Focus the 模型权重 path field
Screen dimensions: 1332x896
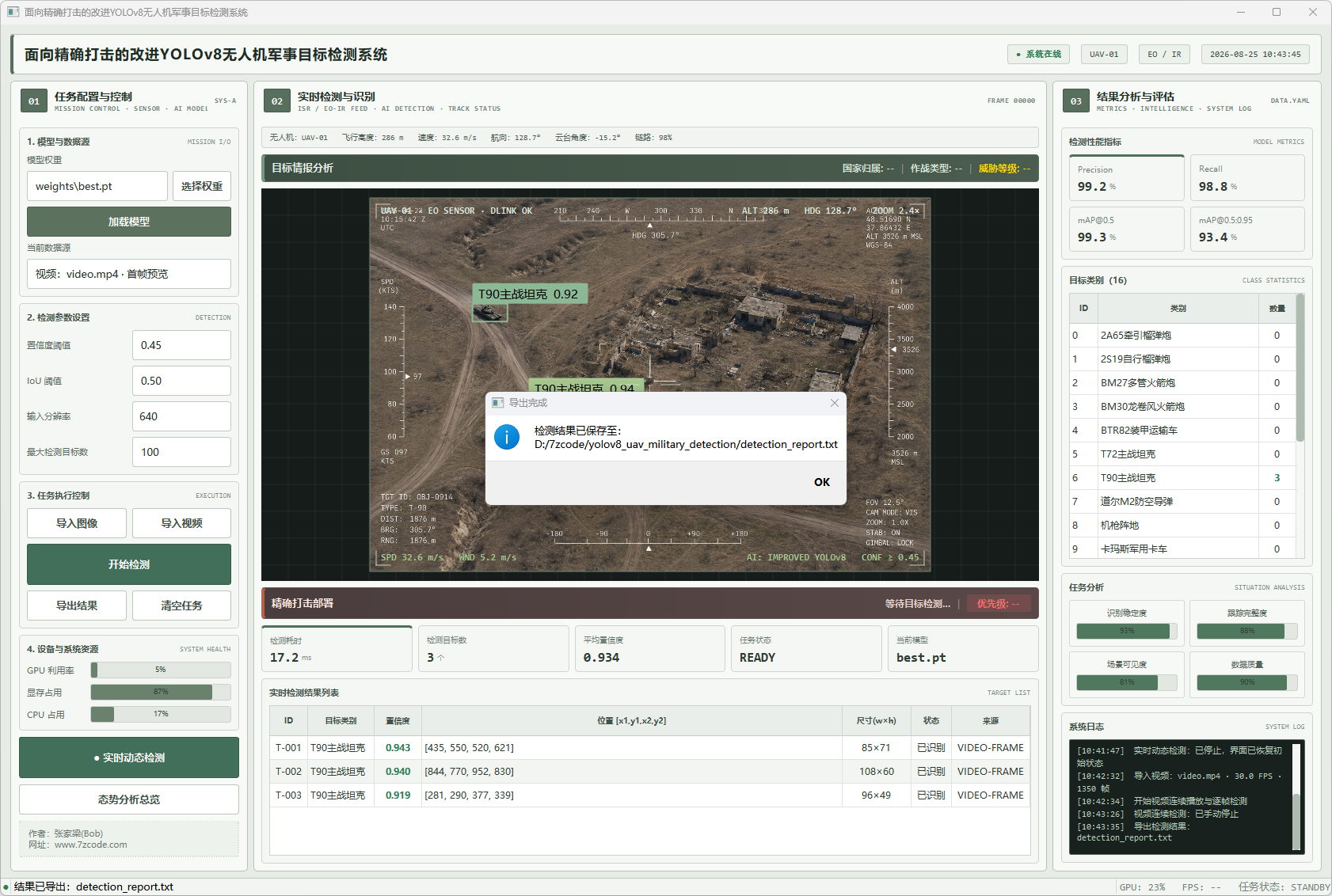pos(97,186)
